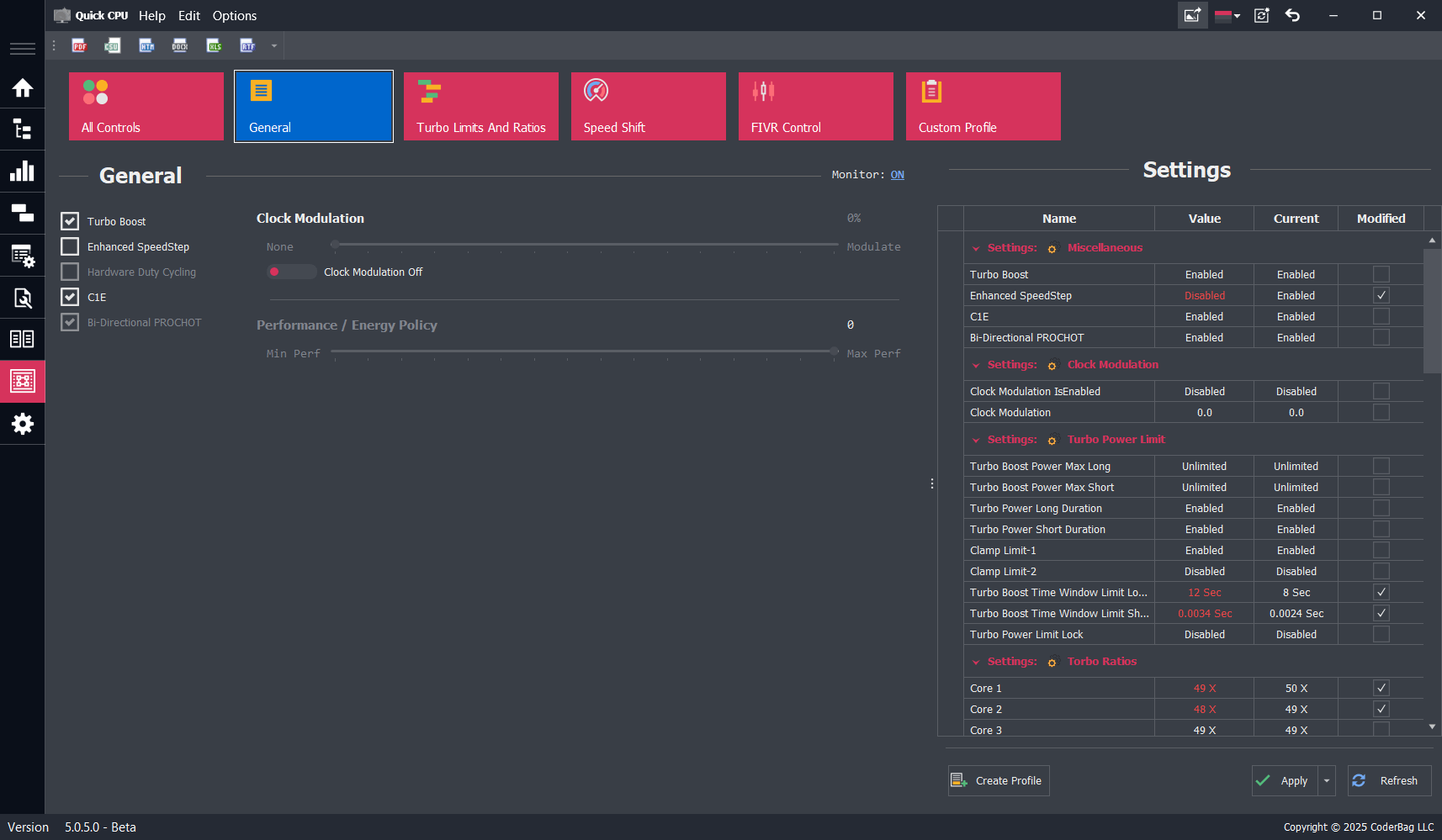Click the panel splitter dots handle
Image resolution: width=1442 pixels, height=840 pixels.
pyautogui.click(x=932, y=483)
